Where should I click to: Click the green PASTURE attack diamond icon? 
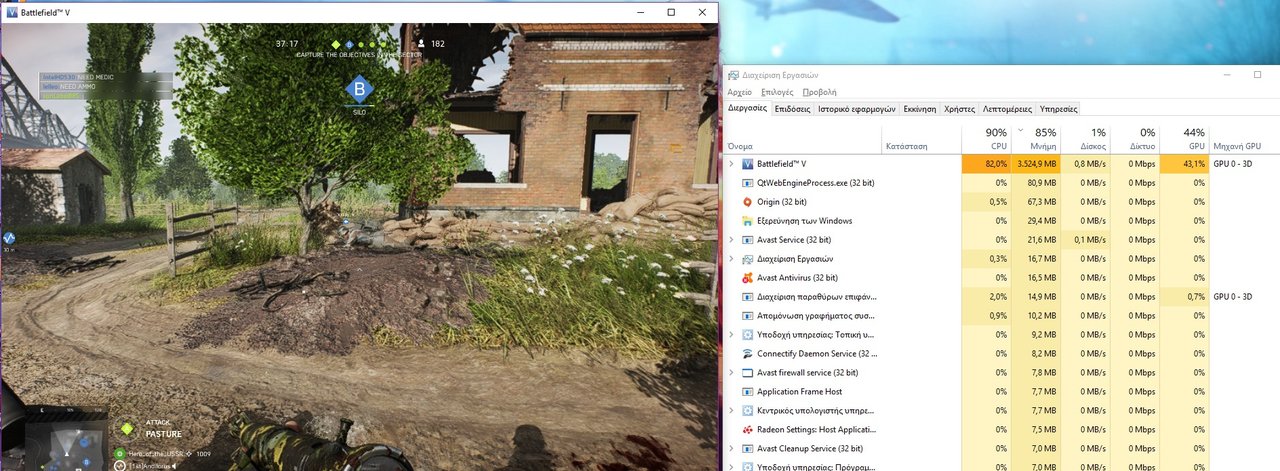pos(127,429)
